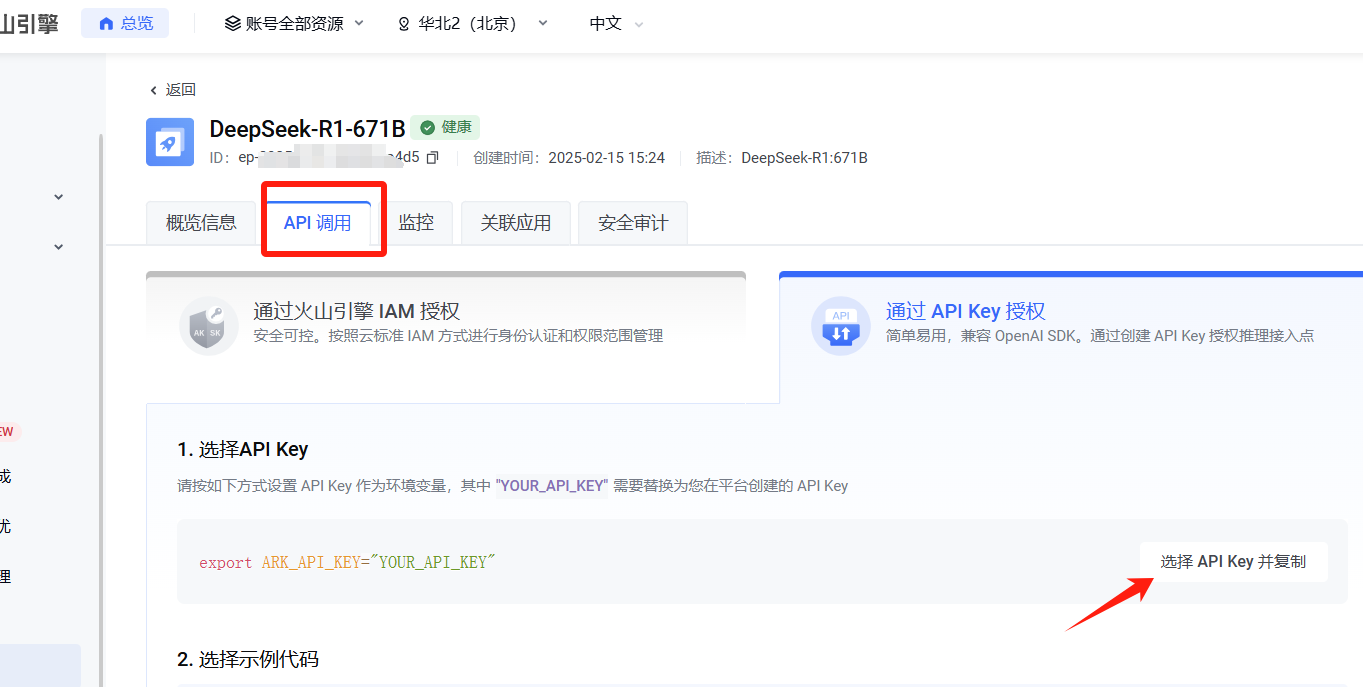Image resolution: width=1363 pixels, height=687 pixels.
Task: Click the export ARK_API_KEY code line
Action: pos(347,563)
